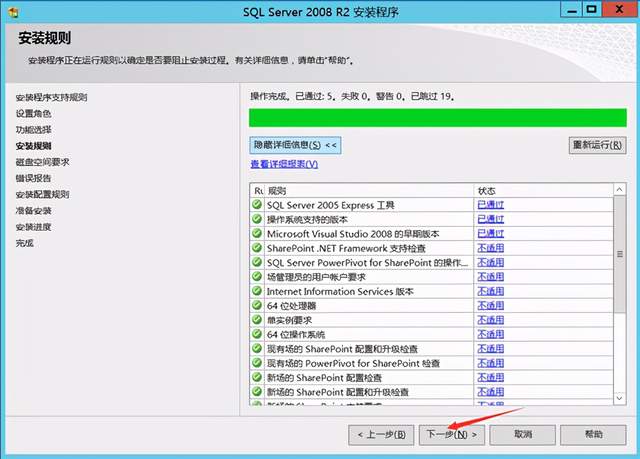640x459 pixels.
Task: Click check icon beside SQL Server PowerPivot for SharePoint rule
Action: click(x=257, y=262)
